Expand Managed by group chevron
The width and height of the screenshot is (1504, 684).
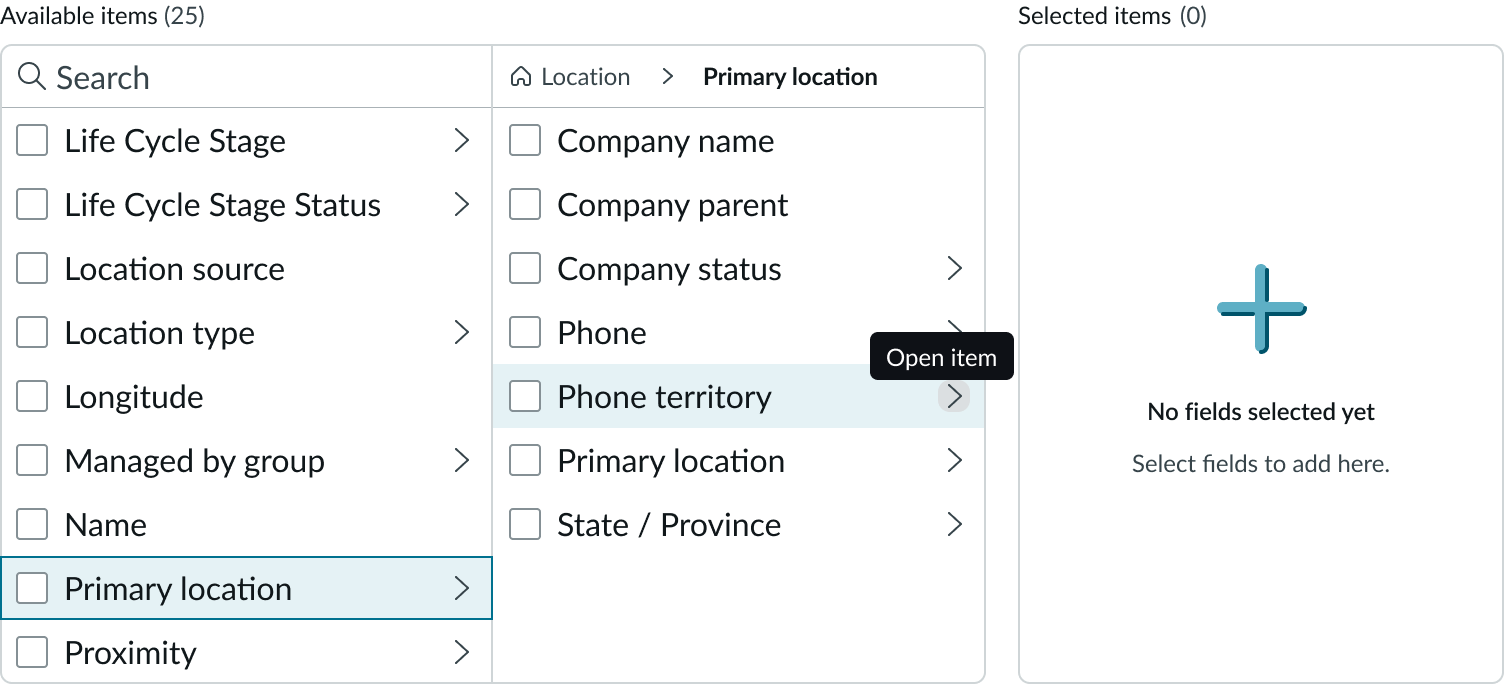461,461
